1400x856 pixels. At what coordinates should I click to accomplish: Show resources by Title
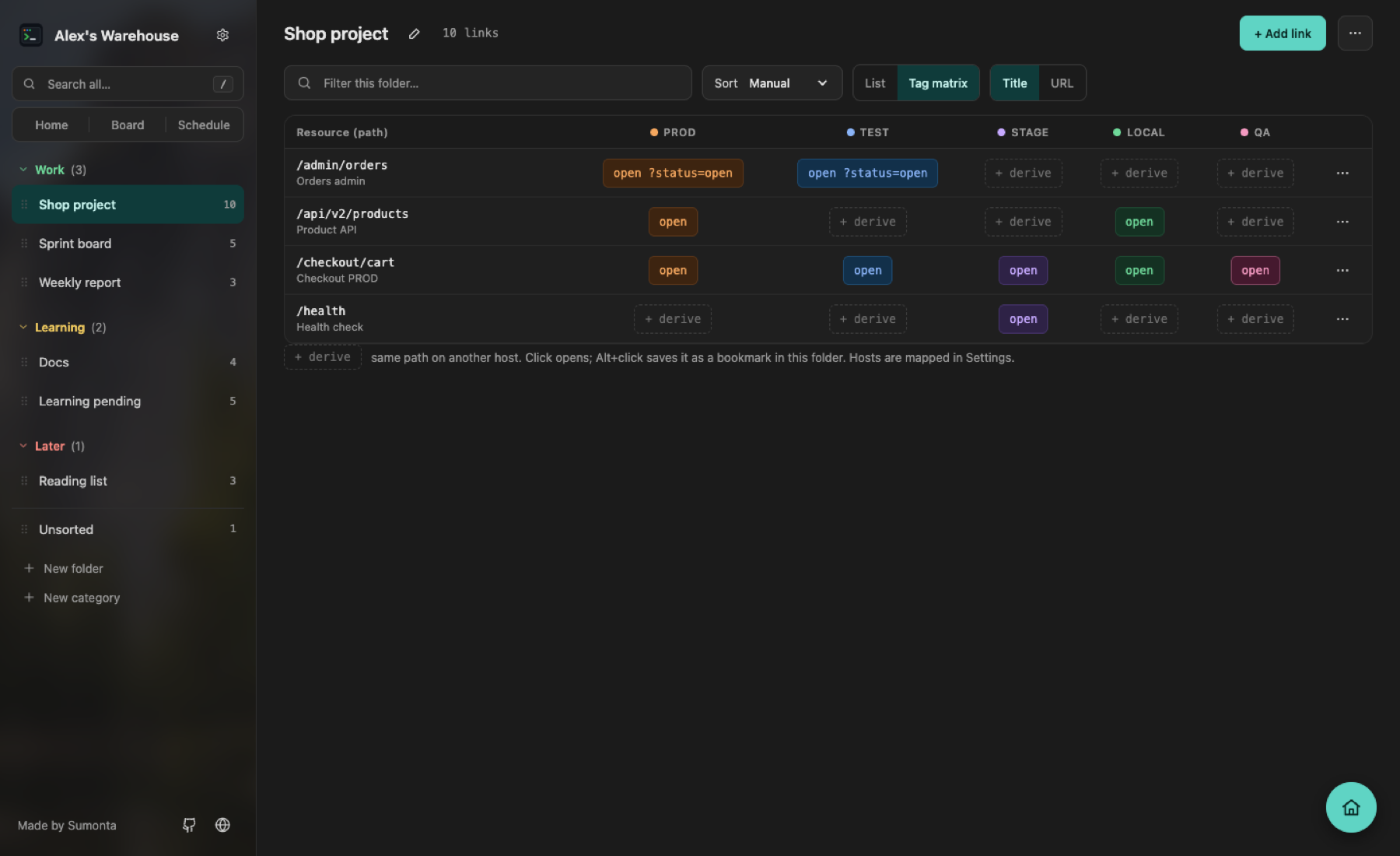tap(1014, 83)
